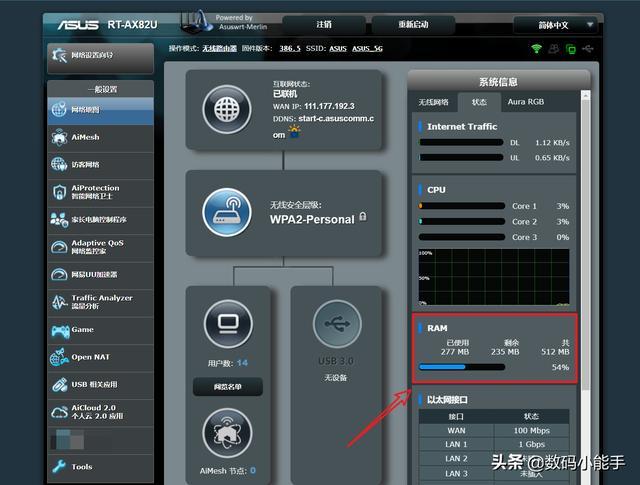640x485 pixels.
Task: Click the AiMesh node count 0
Action: (x=253, y=471)
